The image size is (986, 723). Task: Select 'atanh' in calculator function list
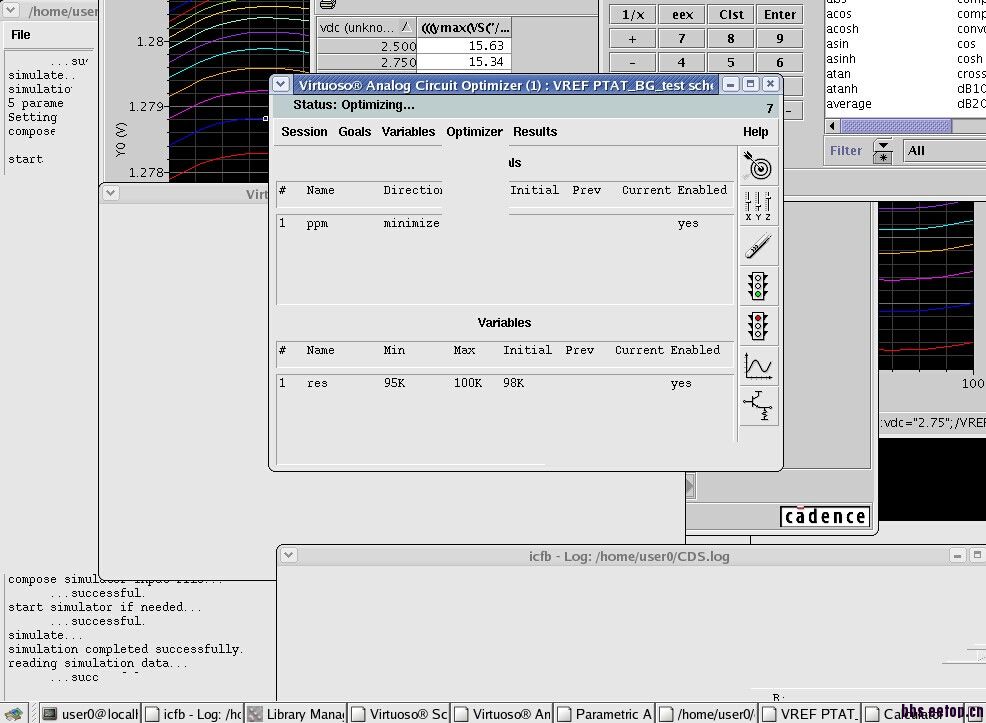tap(842, 89)
